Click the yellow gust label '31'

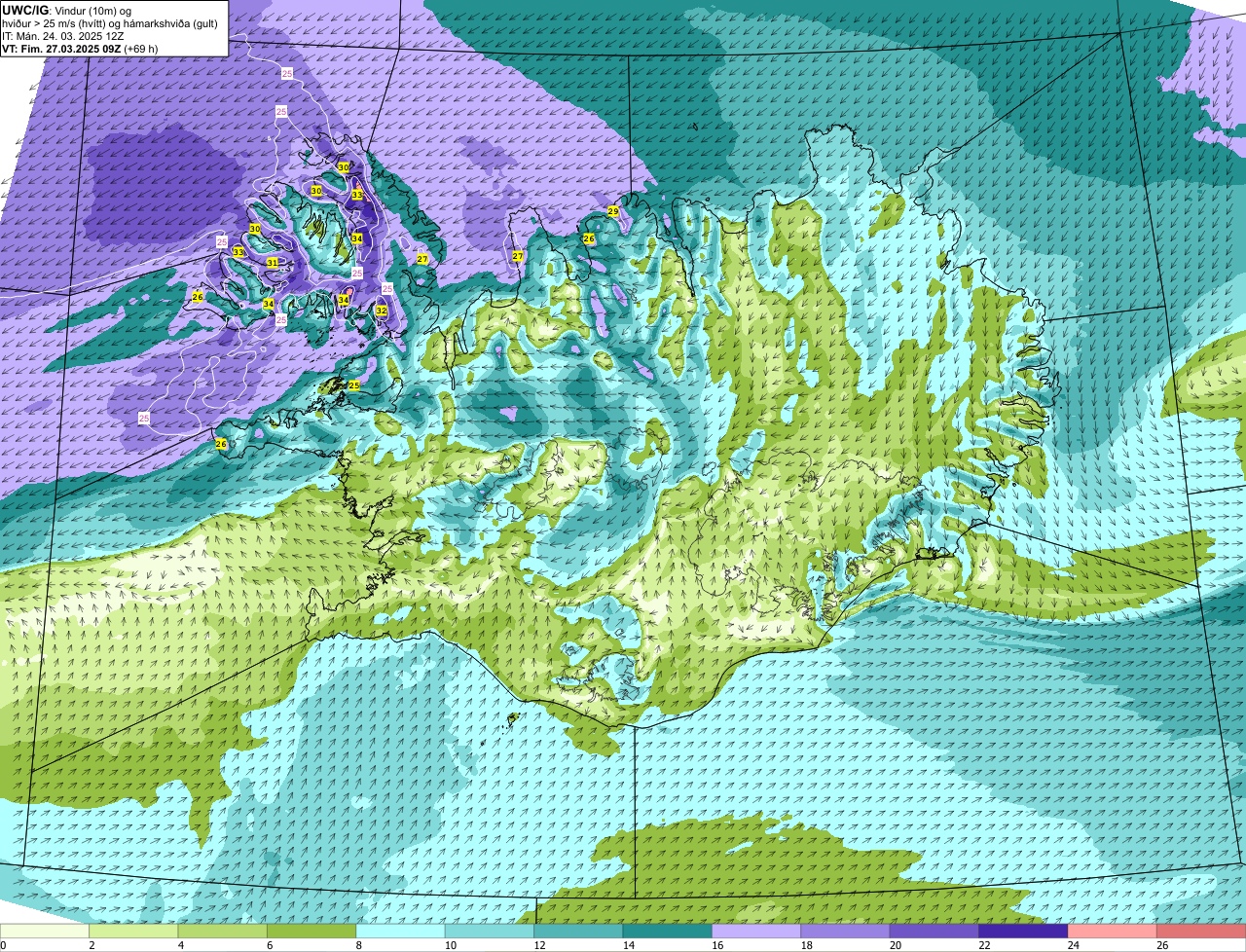(x=273, y=263)
